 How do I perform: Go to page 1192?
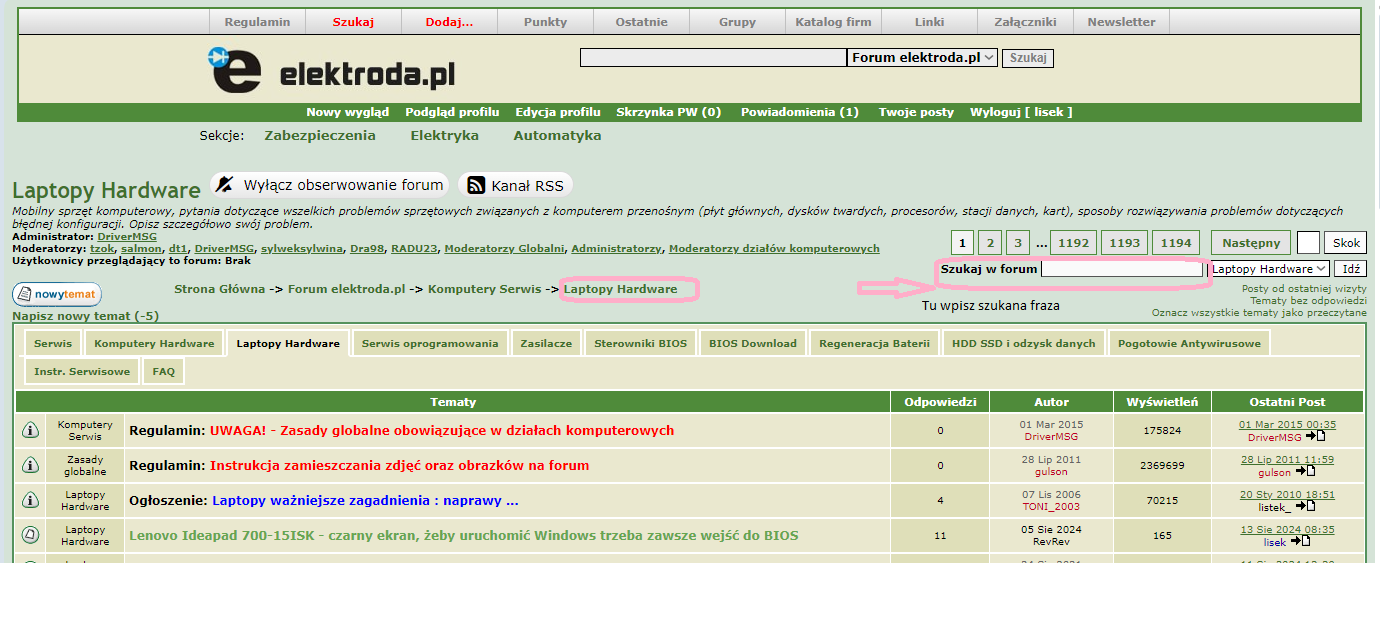point(1074,243)
